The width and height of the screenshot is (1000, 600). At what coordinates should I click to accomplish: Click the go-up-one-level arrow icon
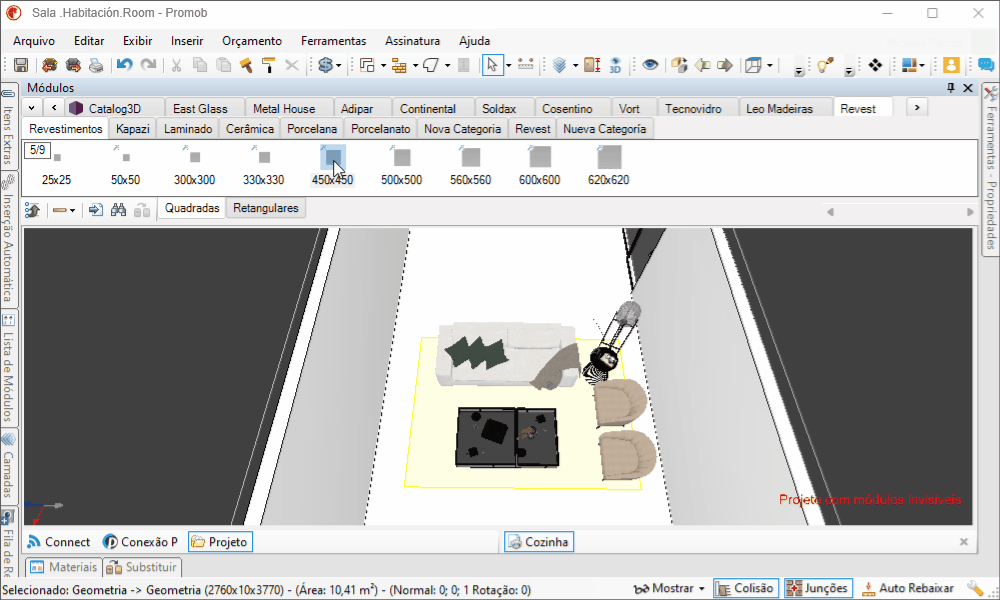(33, 209)
